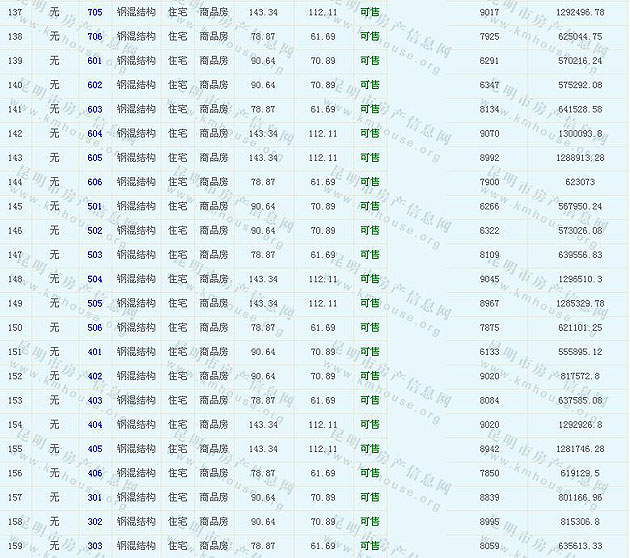Image resolution: width=630 pixels, height=558 pixels.
Task: Click the row number 145 cell
Action: click(x=15, y=206)
